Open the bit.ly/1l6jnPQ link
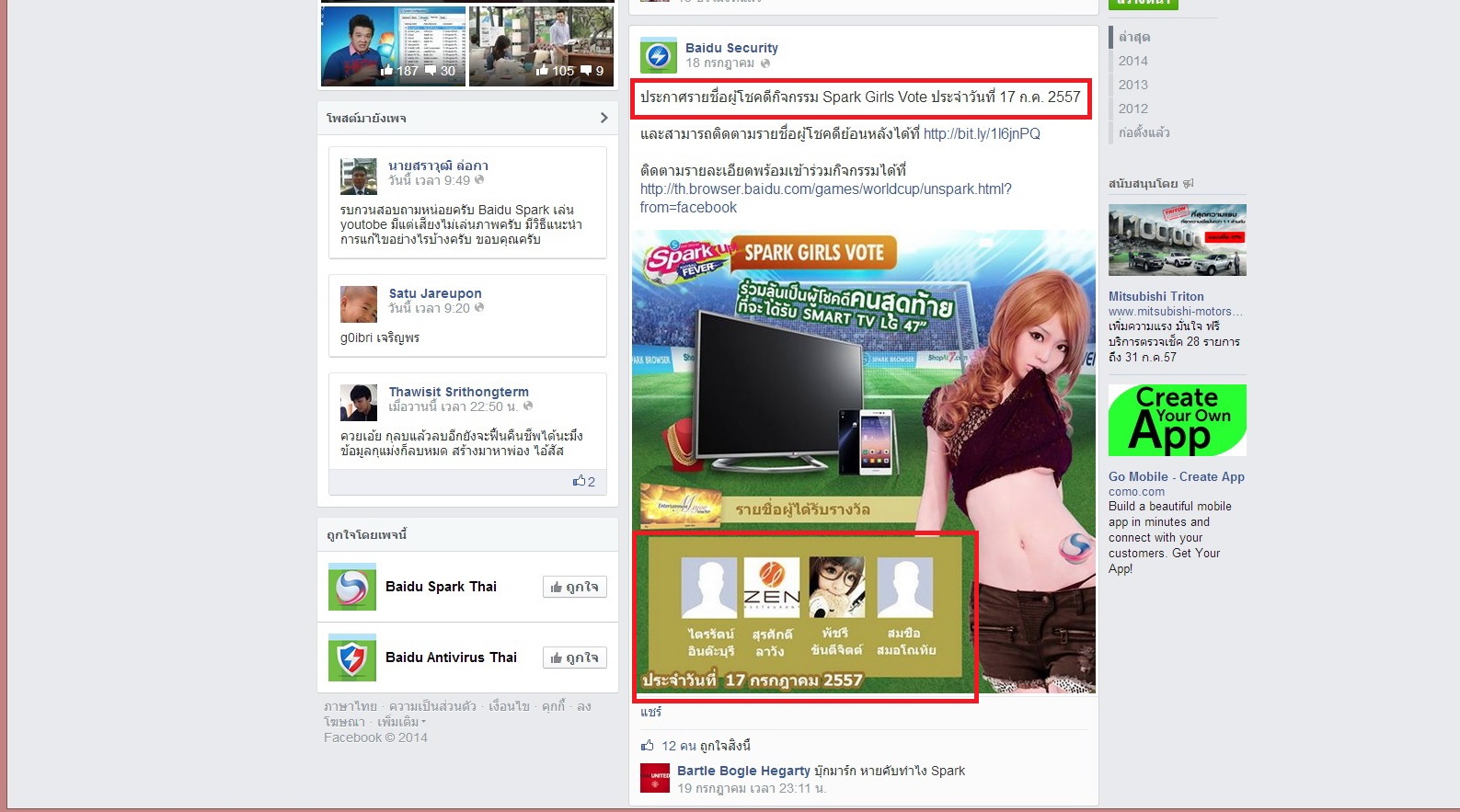The height and width of the screenshot is (812, 1460). pyautogui.click(x=982, y=133)
